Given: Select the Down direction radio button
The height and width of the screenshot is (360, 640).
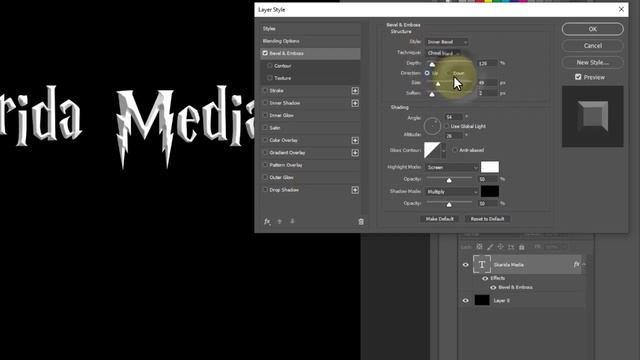Looking at the screenshot, I should pos(449,73).
